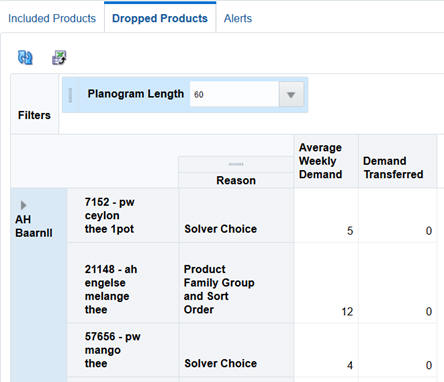Image resolution: width=444 pixels, height=382 pixels.
Task: Click demand transferred 0 for product 57656
Action: (x=429, y=365)
